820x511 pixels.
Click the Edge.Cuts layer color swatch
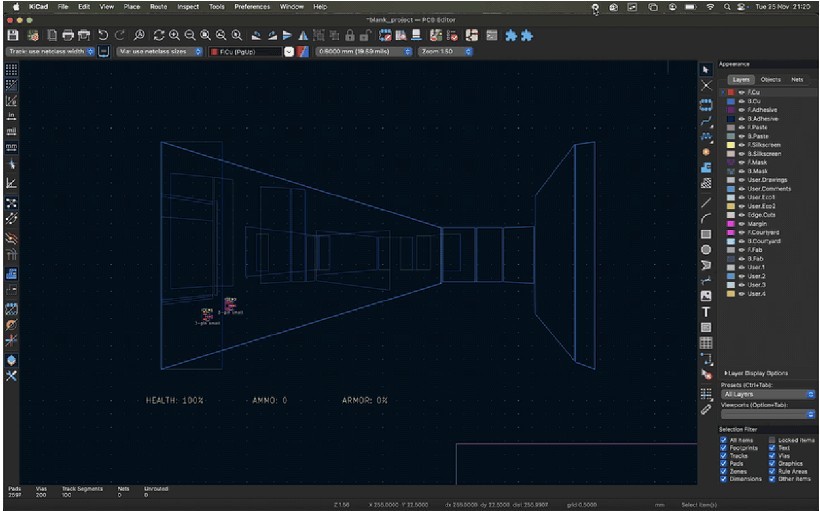point(730,215)
